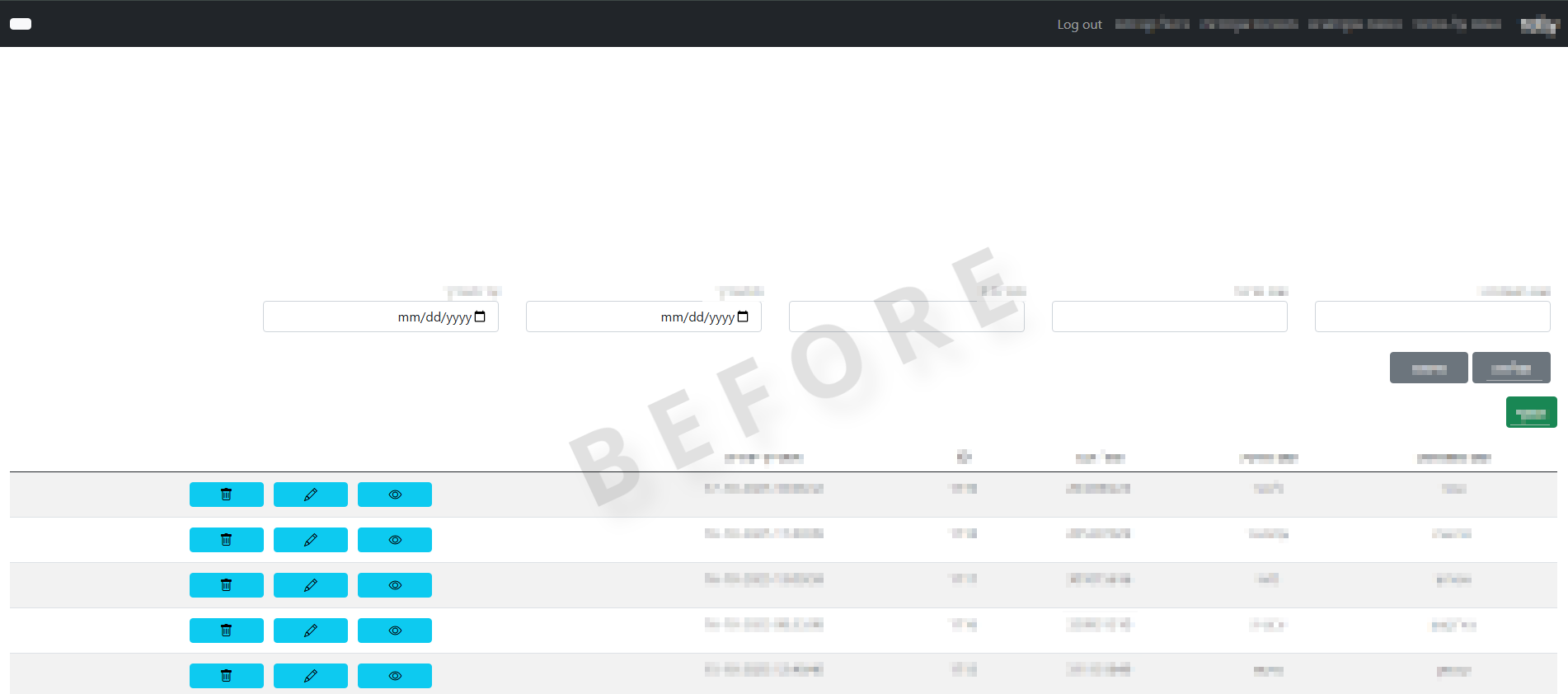The width and height of the screenshot is (1568, 694).
Task: View details of the second row
Action: (394, 540)
